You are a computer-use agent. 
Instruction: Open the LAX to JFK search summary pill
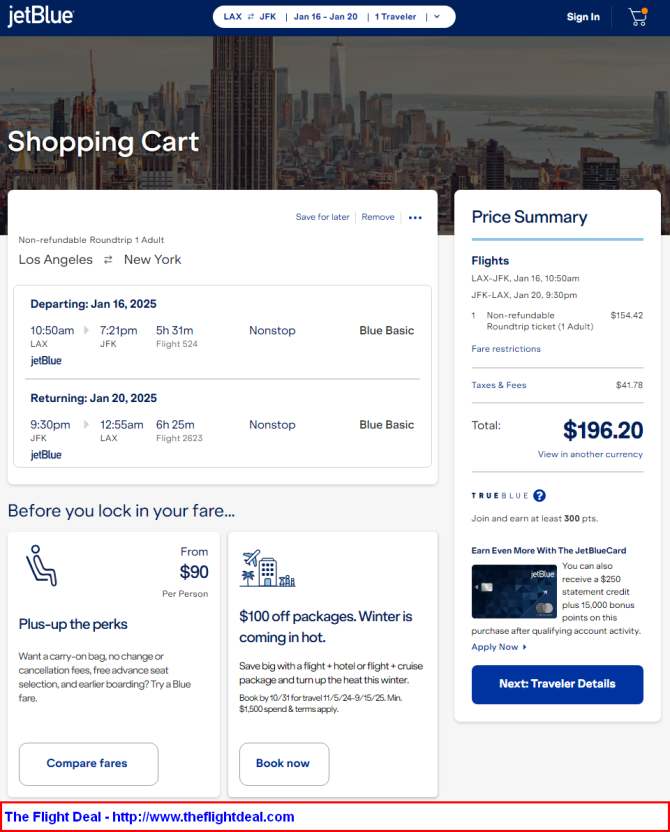click(334, 16)
